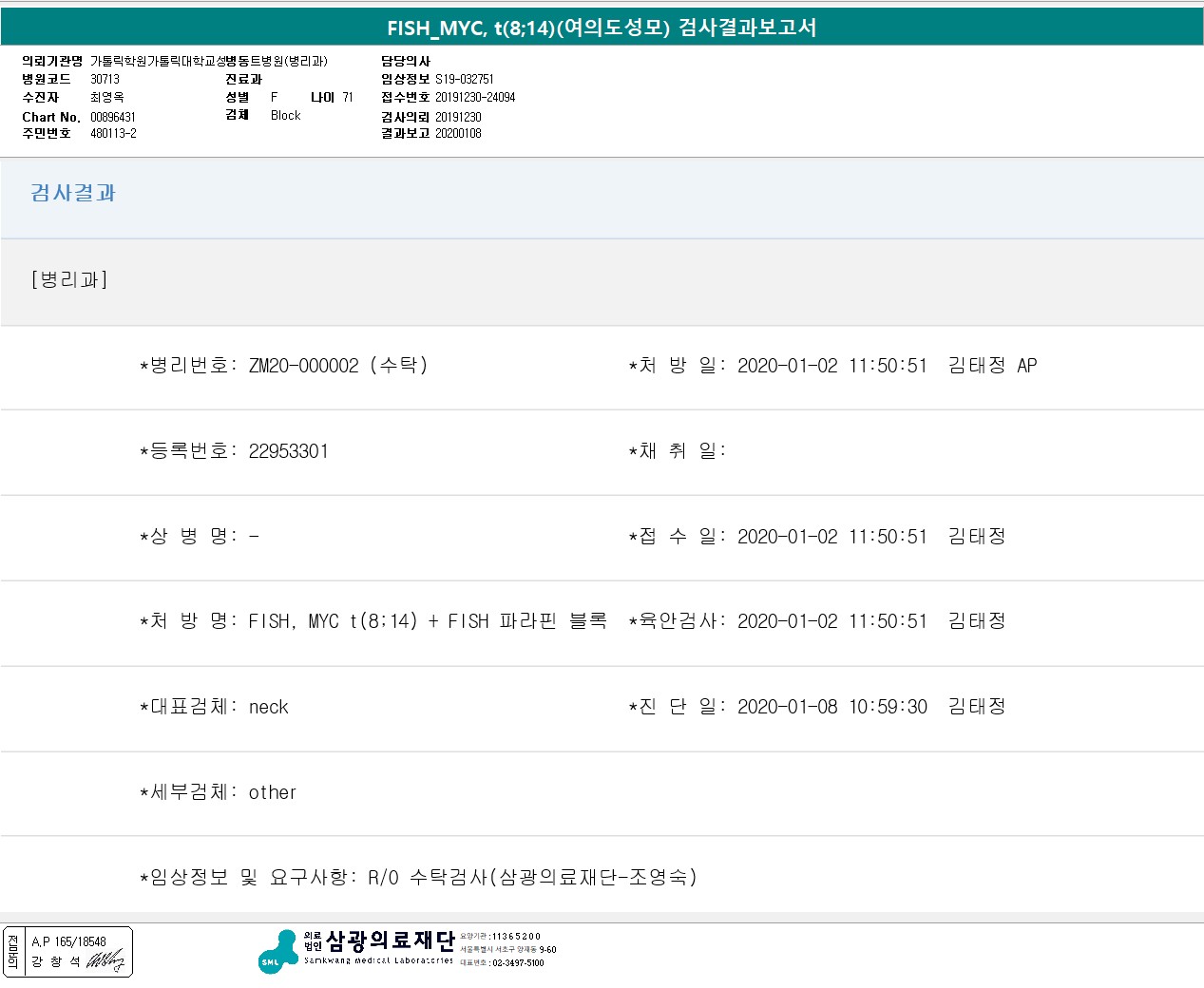Click the 임상정보 S19-032751 value

(x=465, y=79)
